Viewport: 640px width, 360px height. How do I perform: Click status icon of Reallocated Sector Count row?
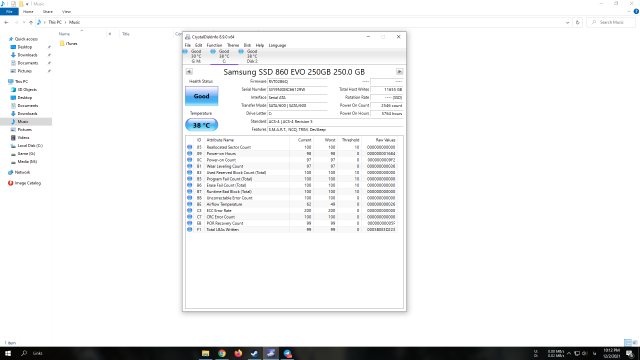189,147
